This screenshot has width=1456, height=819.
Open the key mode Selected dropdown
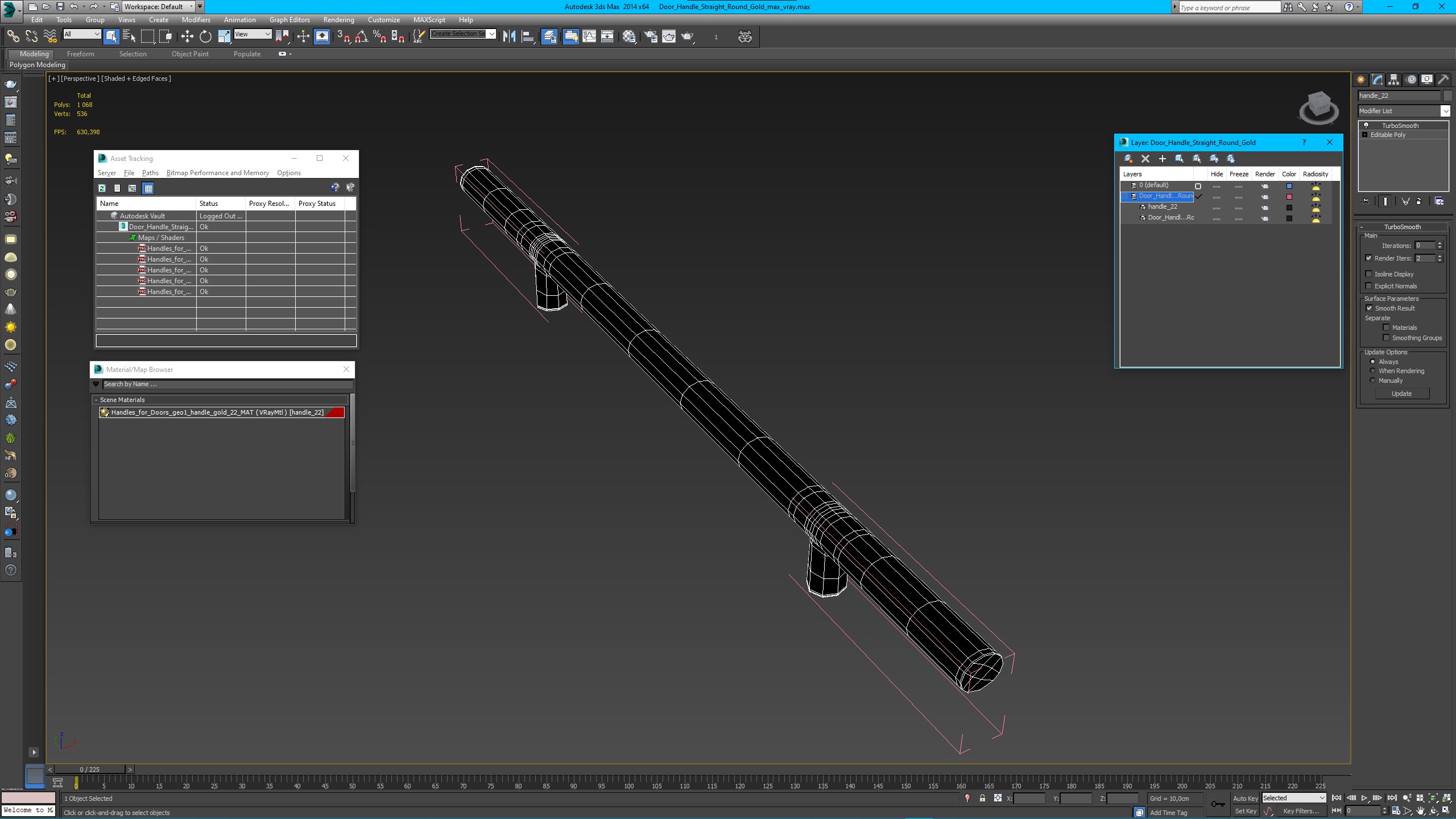1294,799
